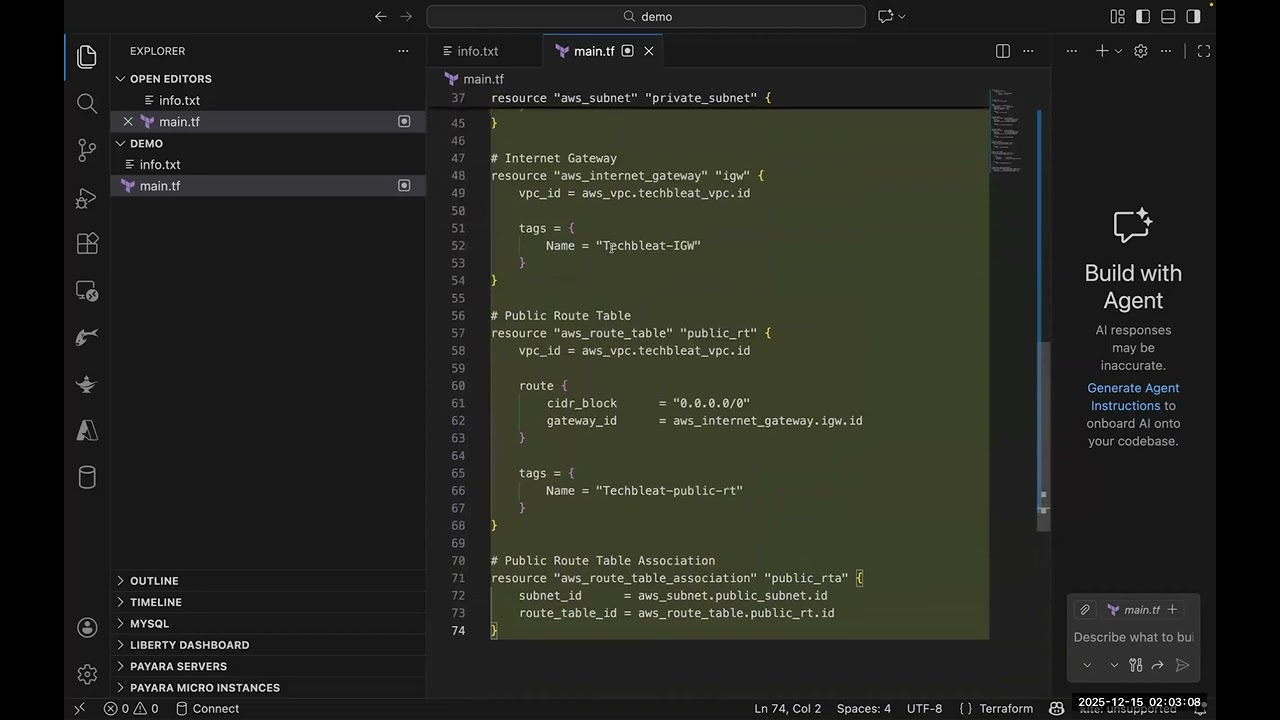Screen dimensions: 1280x720
Task: Open chat panel views ellipsis beside plus icon
Action: (x=1071, y=51)
